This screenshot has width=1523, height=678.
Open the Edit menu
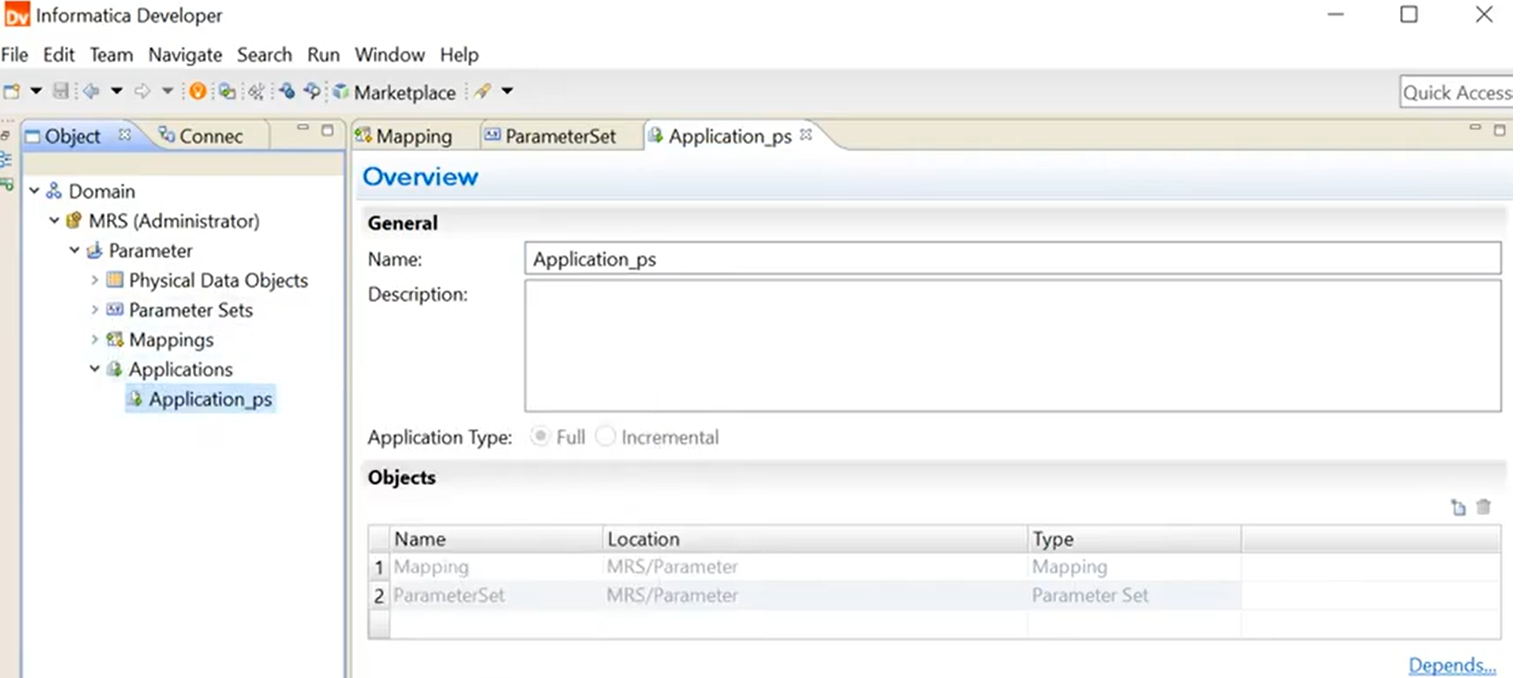pyautogui.click(x=59, y=55)
